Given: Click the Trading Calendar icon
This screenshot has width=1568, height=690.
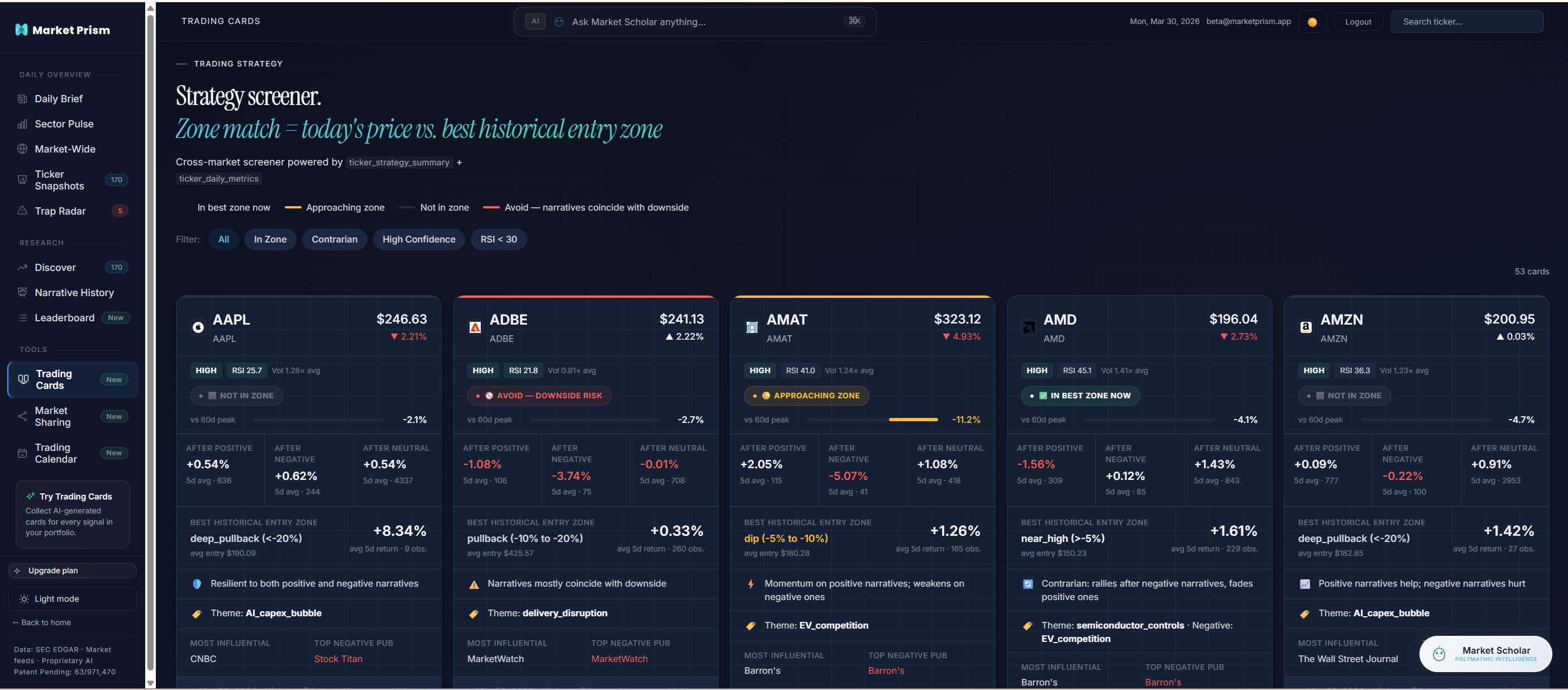Looking at the screenshot, I should point(22,453).
